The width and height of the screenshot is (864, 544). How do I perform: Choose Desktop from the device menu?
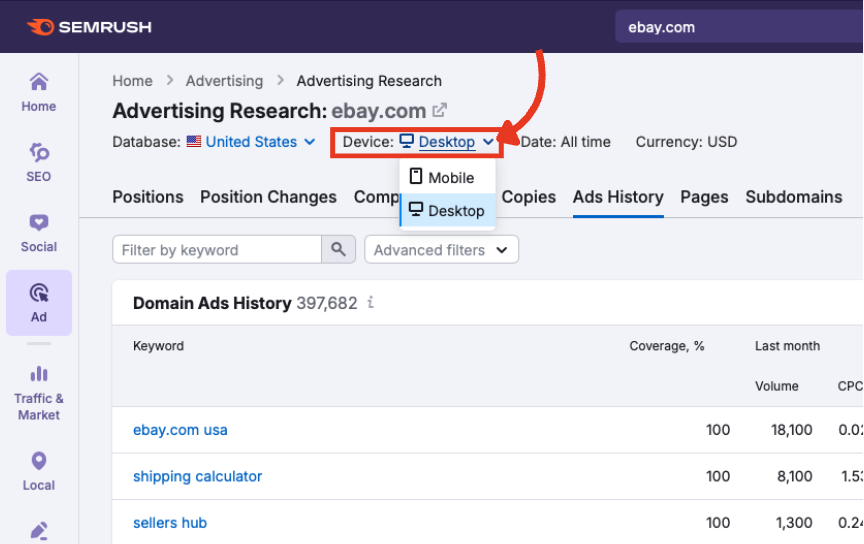click(448, 211)
